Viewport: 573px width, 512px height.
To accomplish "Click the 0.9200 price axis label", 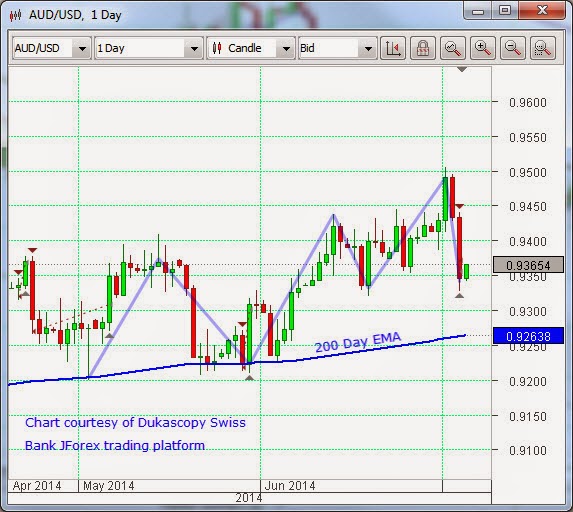I will pos(528,382).
